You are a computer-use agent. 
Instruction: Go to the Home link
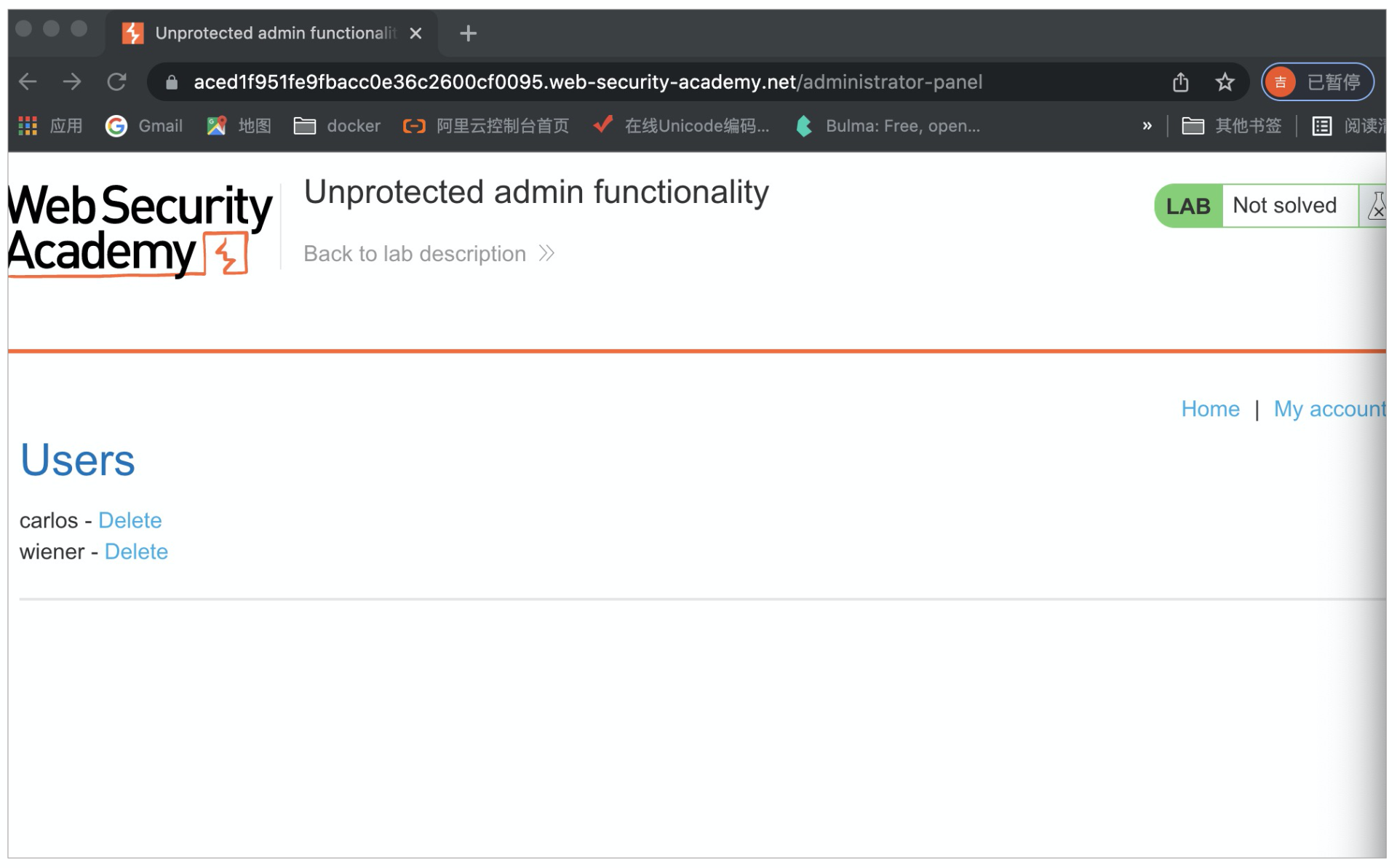click(x=1209, y=409)
